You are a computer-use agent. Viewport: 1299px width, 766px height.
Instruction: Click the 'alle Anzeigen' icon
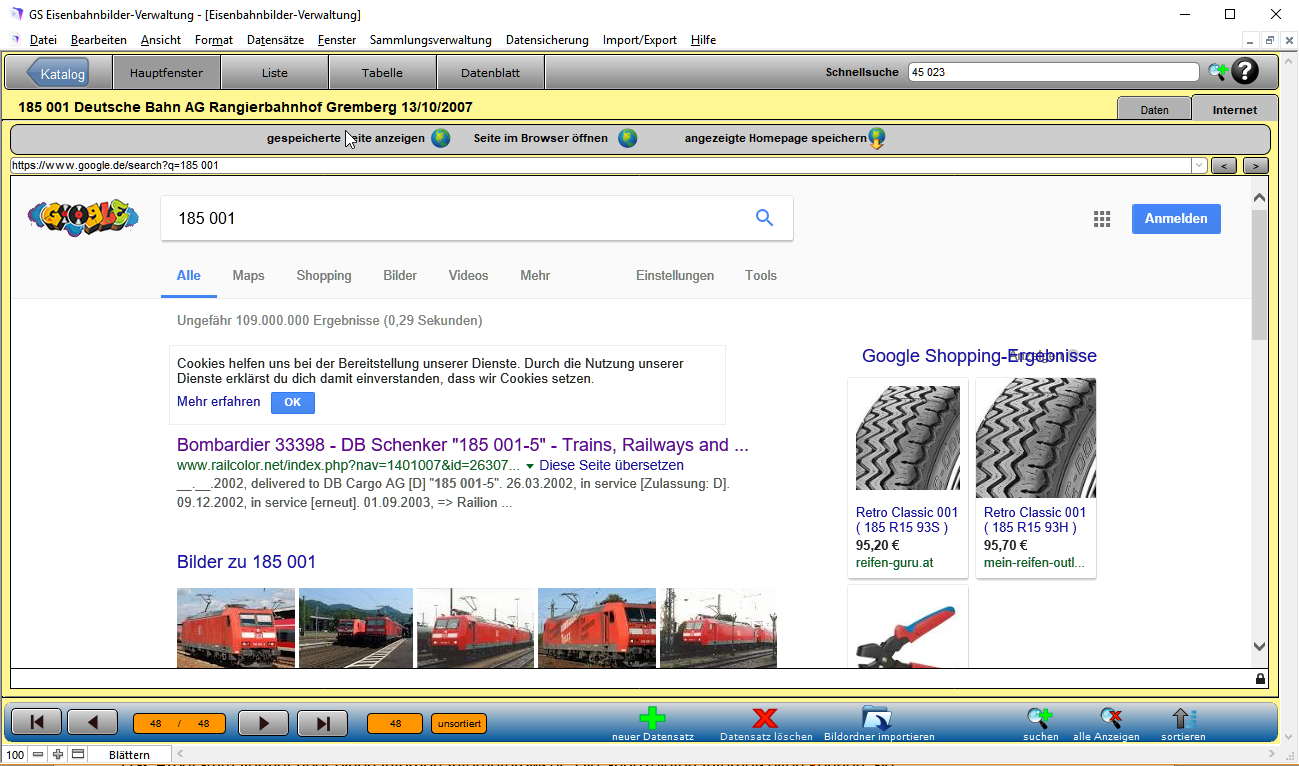tap(1110, 718)
